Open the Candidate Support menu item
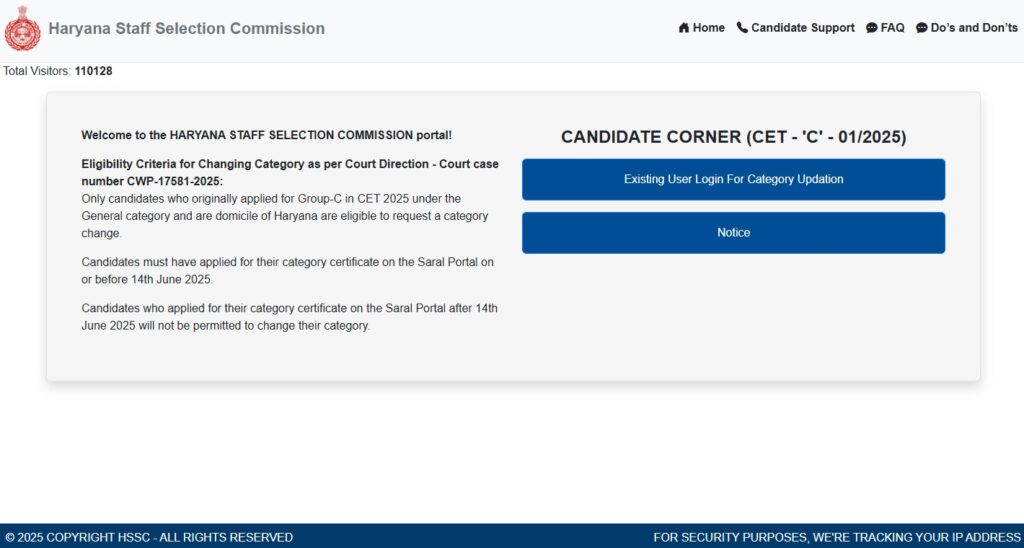Image resolution: width=1024 pixels, height=548 pixels. (x=802, y=28)
